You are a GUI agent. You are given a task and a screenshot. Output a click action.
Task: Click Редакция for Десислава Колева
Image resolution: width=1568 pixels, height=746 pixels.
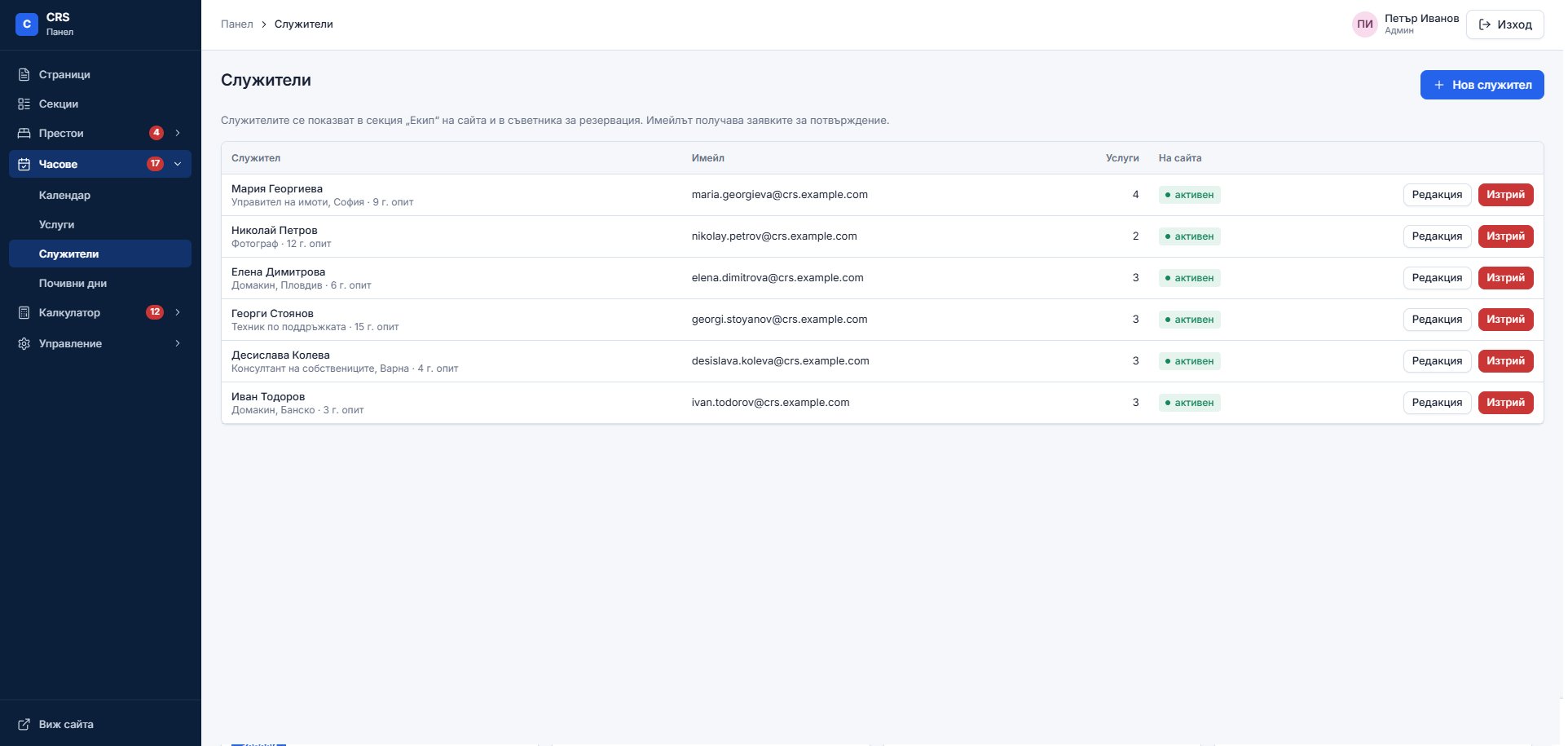tap(1437, 361)
